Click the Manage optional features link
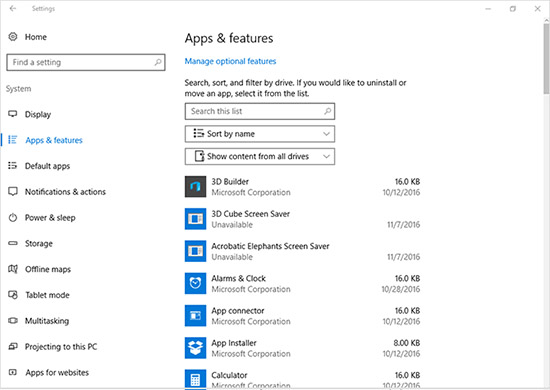The width and height of the screenshot is (550, 390). [230, 61]
